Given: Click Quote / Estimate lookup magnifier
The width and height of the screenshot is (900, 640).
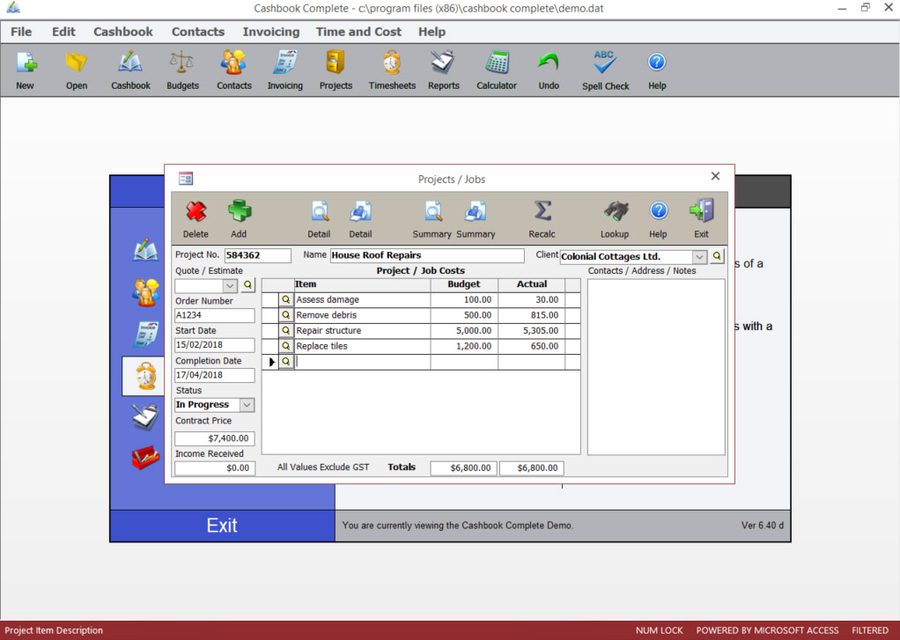Looking at the screenshot, I should coord(247,285).
